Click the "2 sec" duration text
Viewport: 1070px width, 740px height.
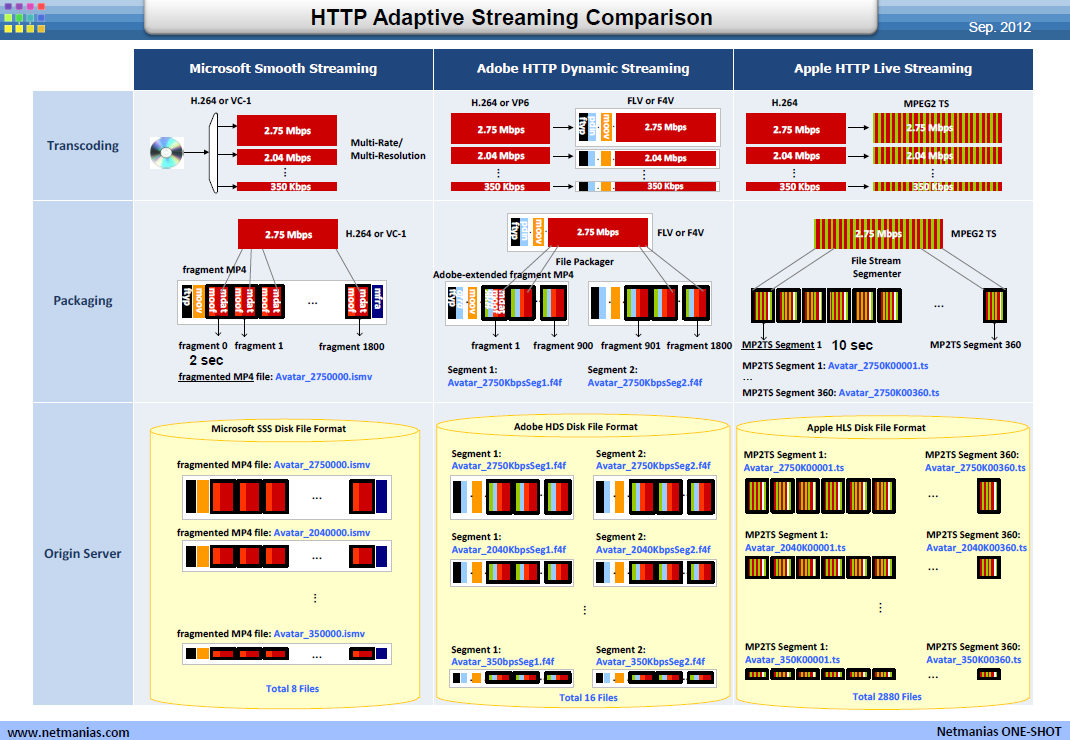click(206, 360)
